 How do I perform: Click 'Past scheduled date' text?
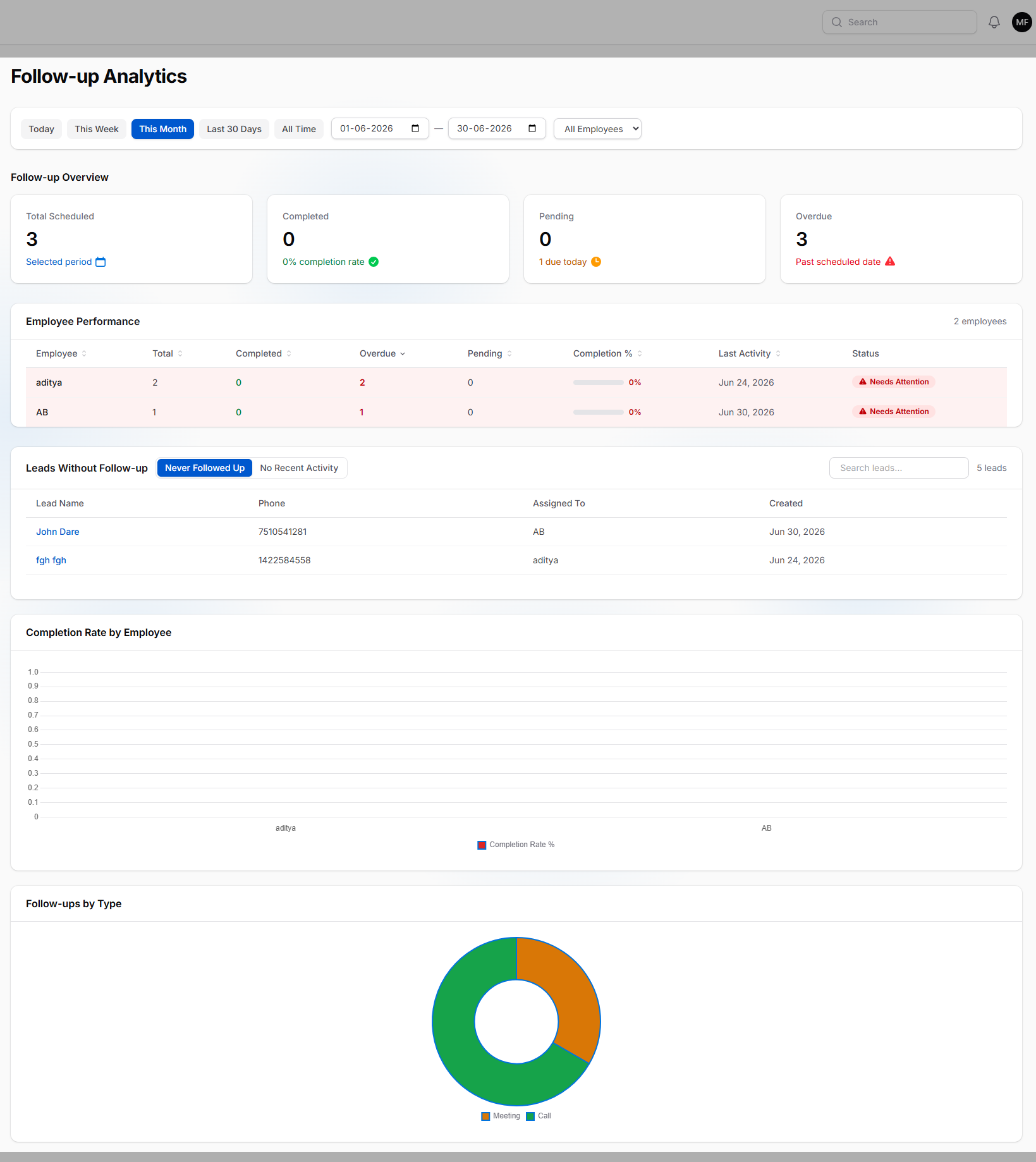click(838, 262)
